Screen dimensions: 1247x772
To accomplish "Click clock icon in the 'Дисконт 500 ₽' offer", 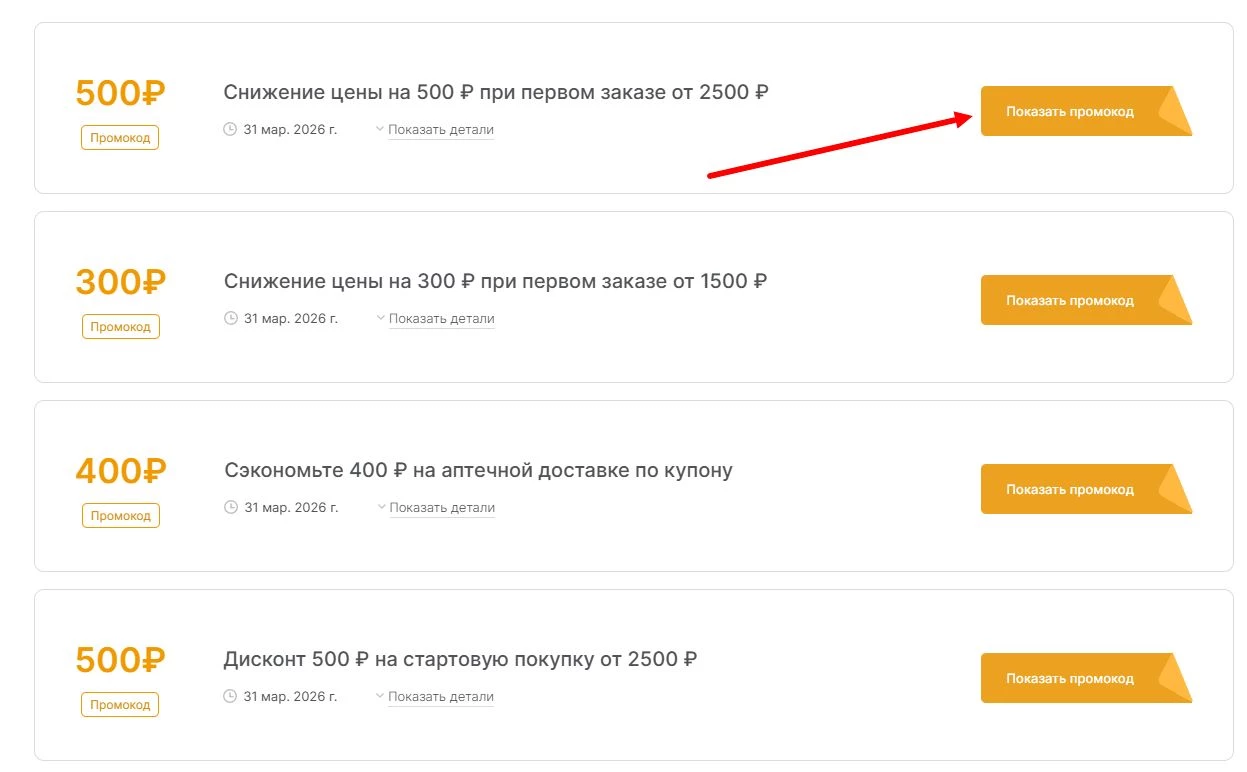I will [x=230, y=697].
